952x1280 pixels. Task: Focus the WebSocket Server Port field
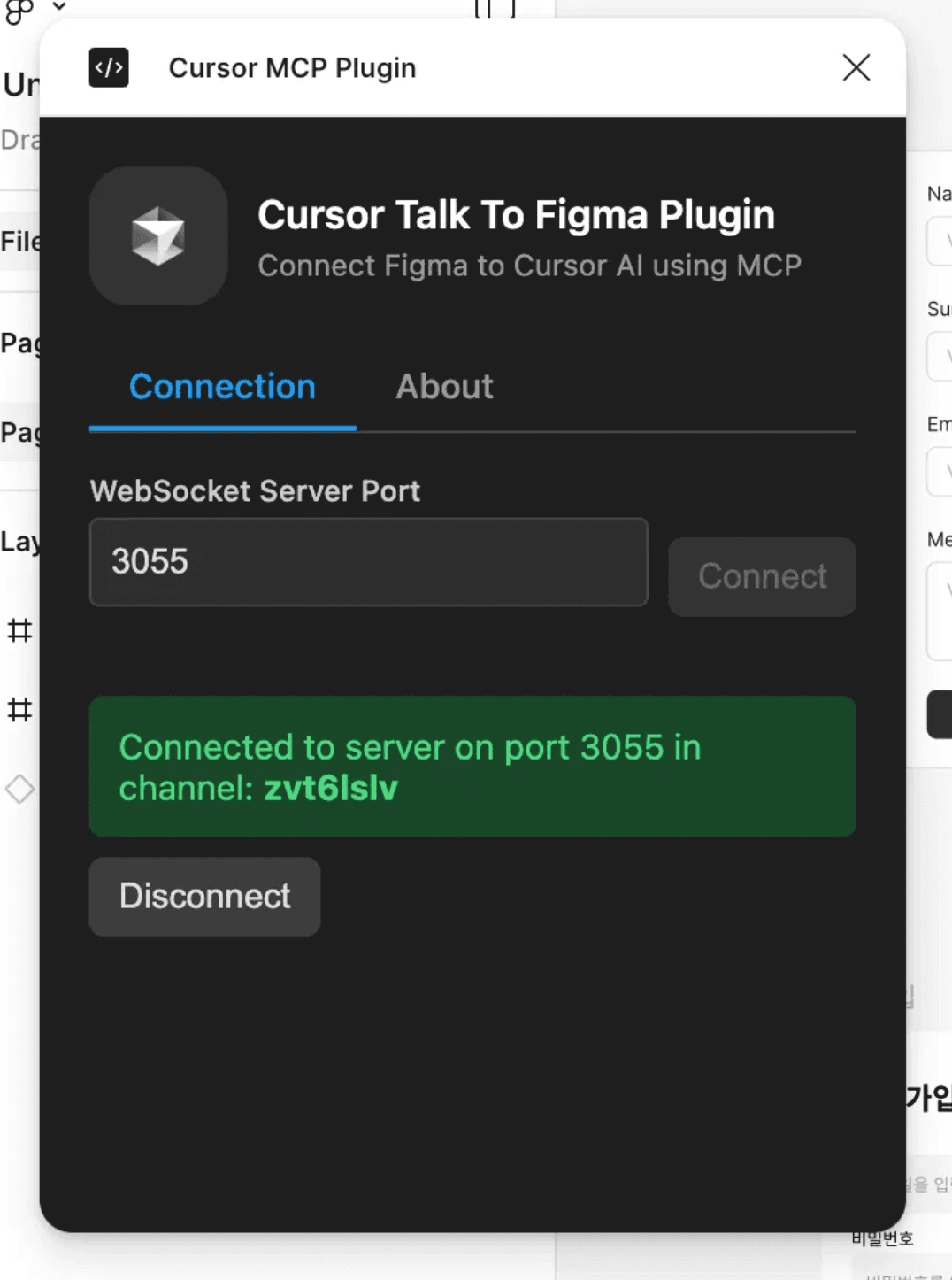[368, 562]
